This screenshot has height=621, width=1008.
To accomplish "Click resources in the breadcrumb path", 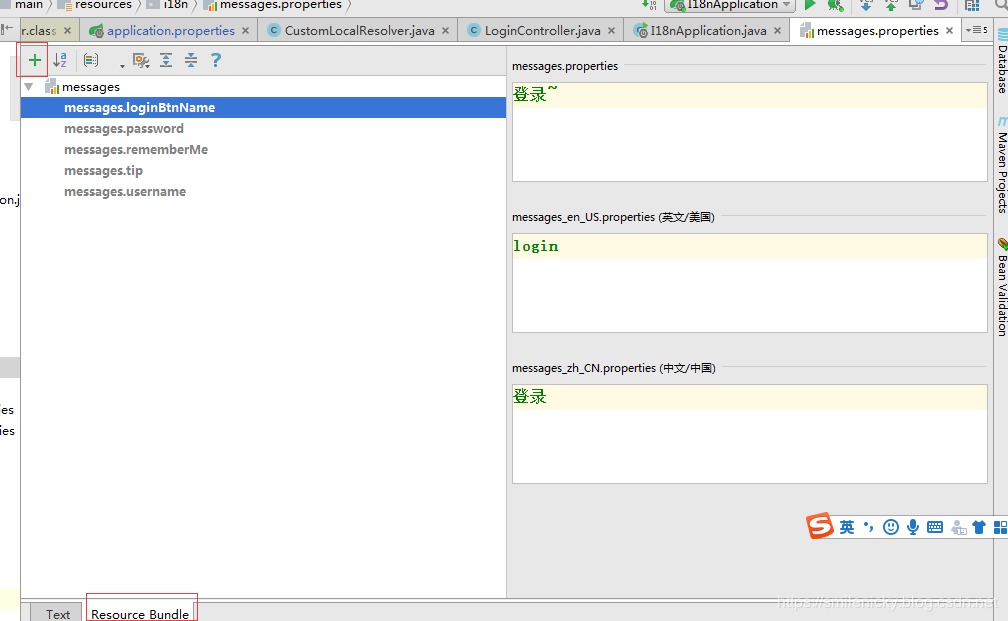I will click(103, 5).
